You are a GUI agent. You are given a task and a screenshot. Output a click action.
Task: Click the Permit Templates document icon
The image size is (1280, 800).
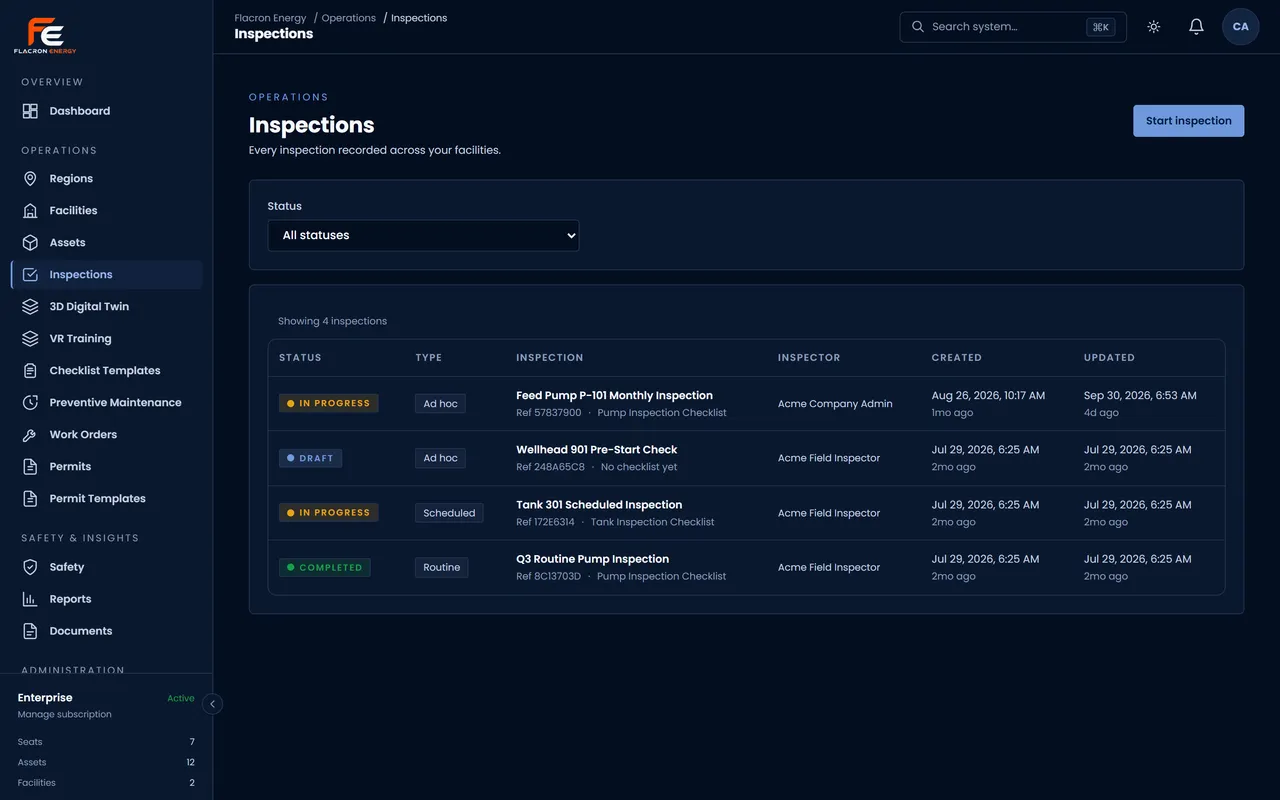pos(30,499)
